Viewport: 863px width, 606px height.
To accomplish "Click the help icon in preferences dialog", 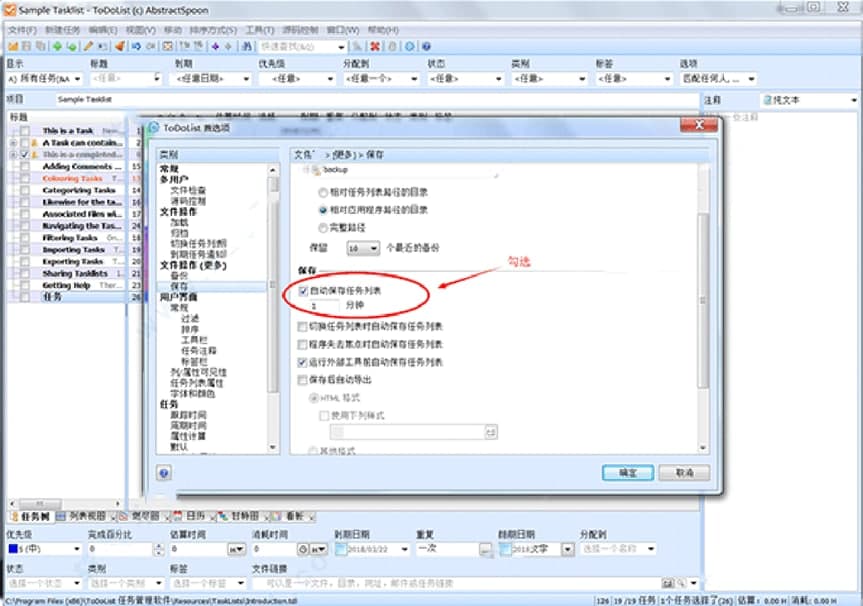I will point(163,472).
